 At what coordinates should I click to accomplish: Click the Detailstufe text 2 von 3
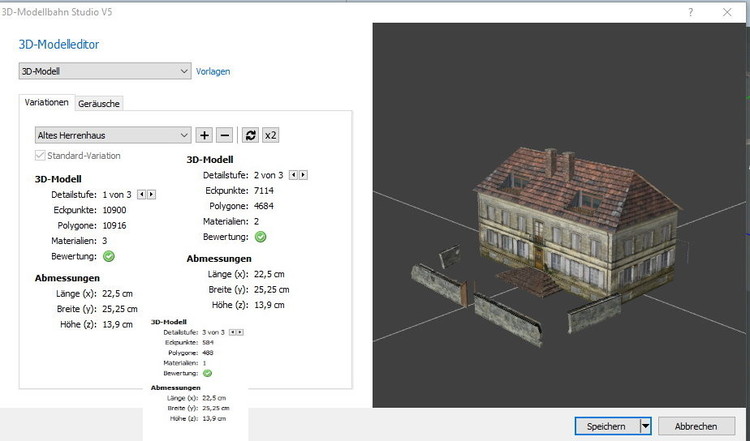[x=268, y=175]
